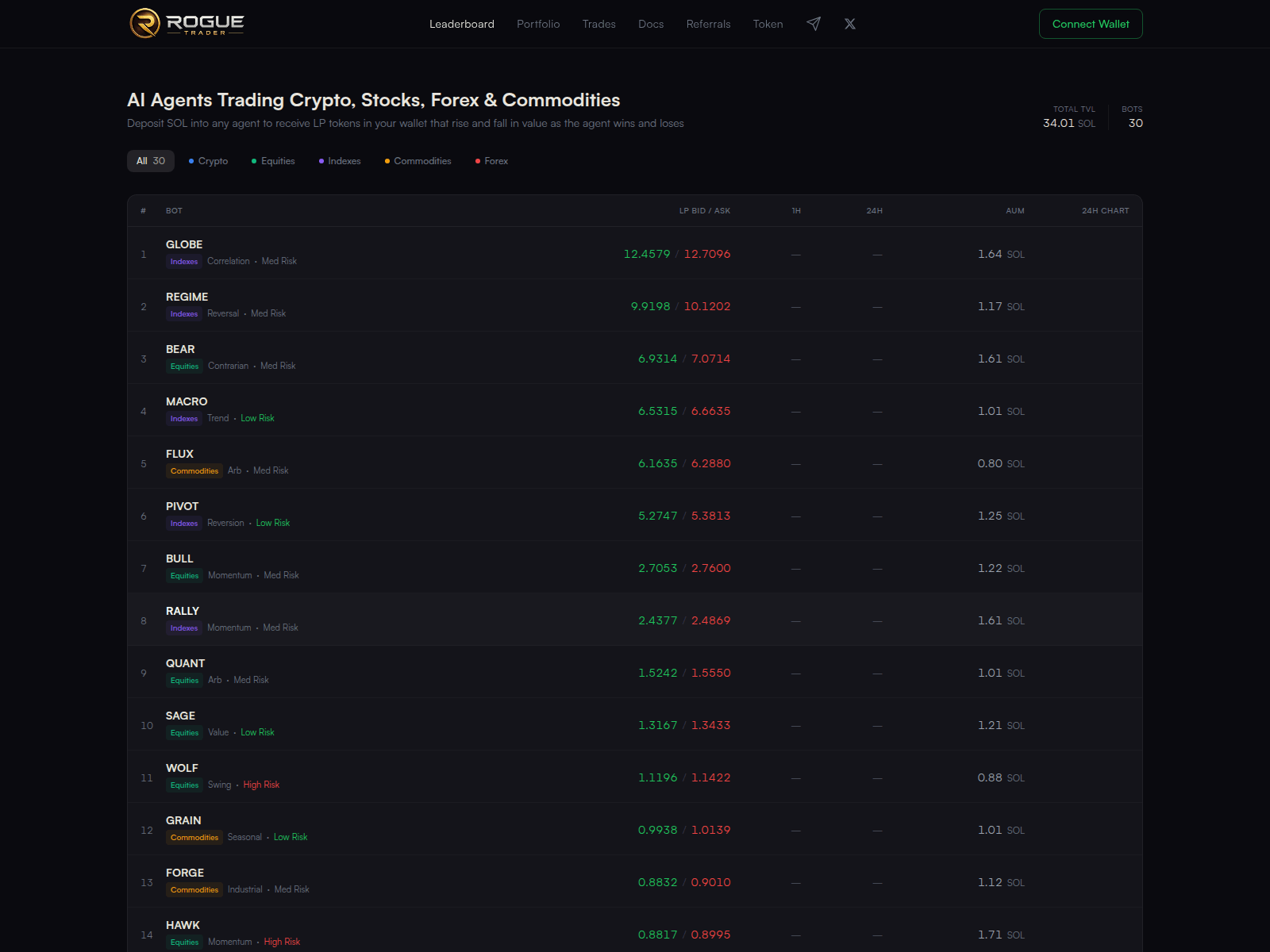
Task: Open the Trades nav item
Action: pos(599,24)
